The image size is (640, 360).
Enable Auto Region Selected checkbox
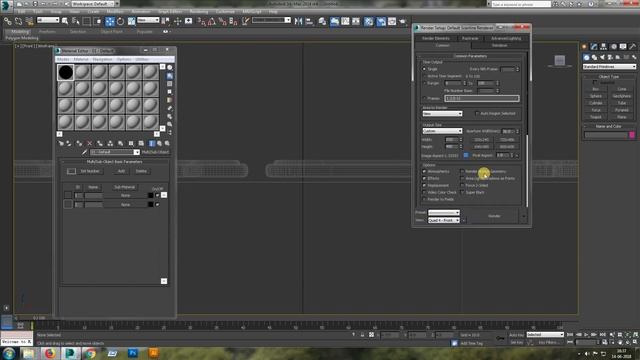coord(477,113)
